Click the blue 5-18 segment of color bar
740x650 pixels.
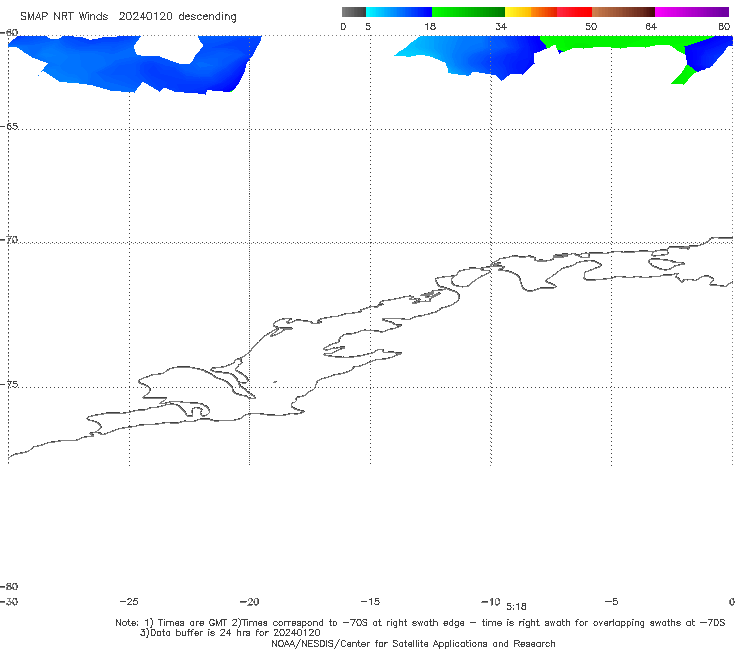(399, 12)
